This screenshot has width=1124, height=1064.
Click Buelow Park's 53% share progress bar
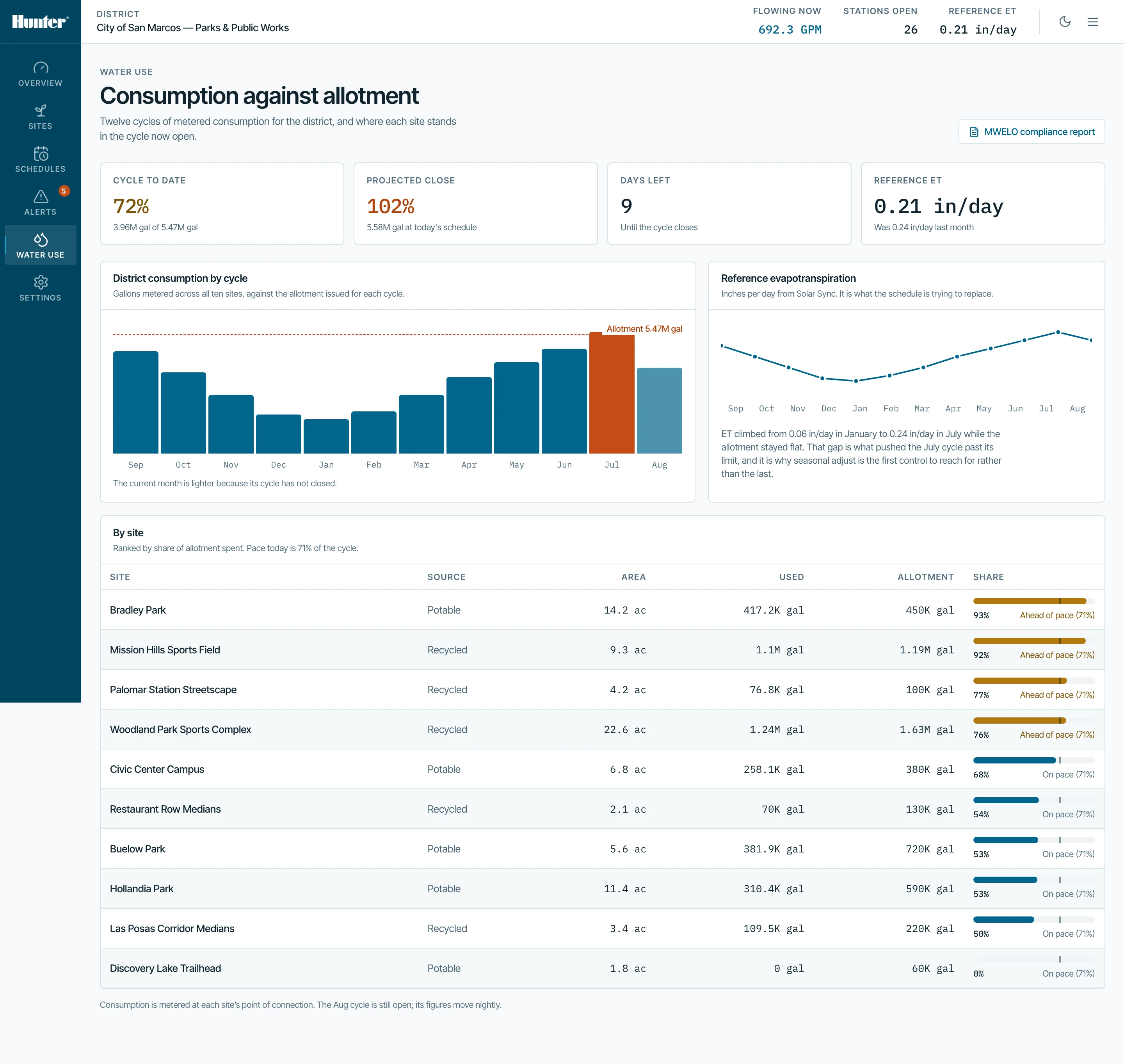point(1034,840)
